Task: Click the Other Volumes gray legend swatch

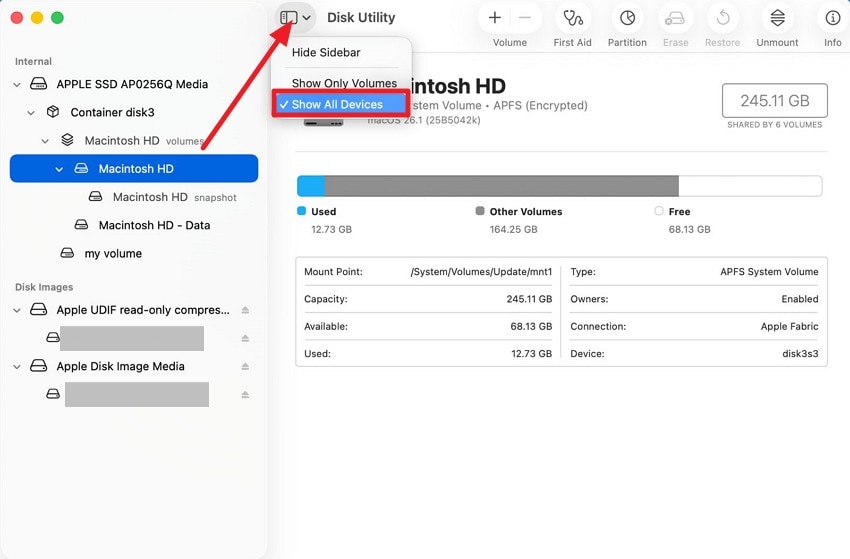Action: point(480,211)
